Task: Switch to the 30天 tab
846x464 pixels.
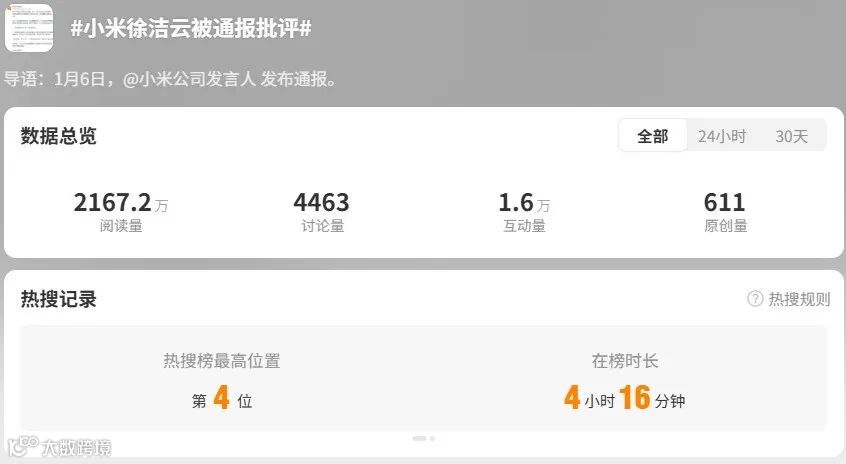Action: 792,136
